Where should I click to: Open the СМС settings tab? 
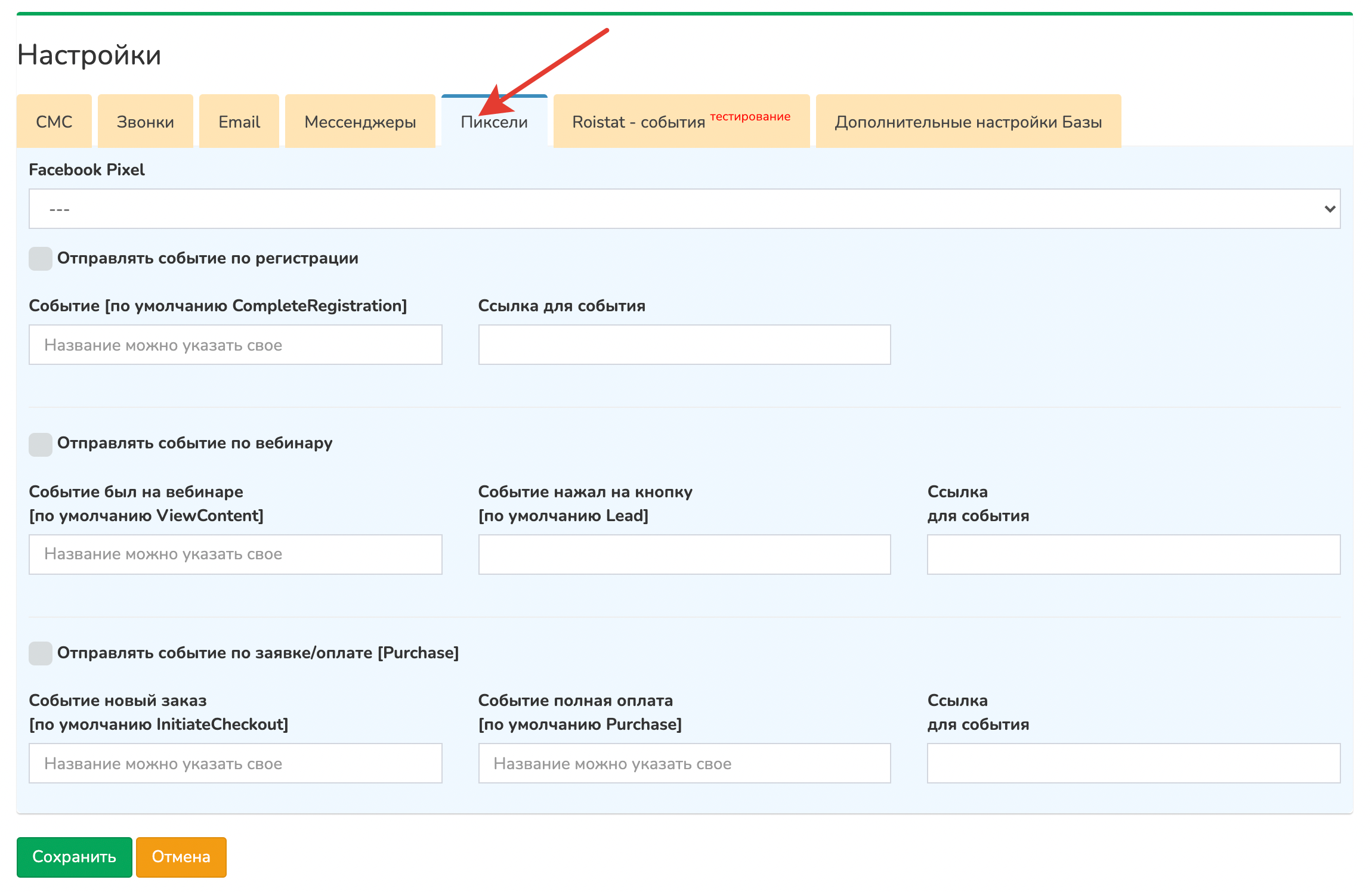point(54,122)
